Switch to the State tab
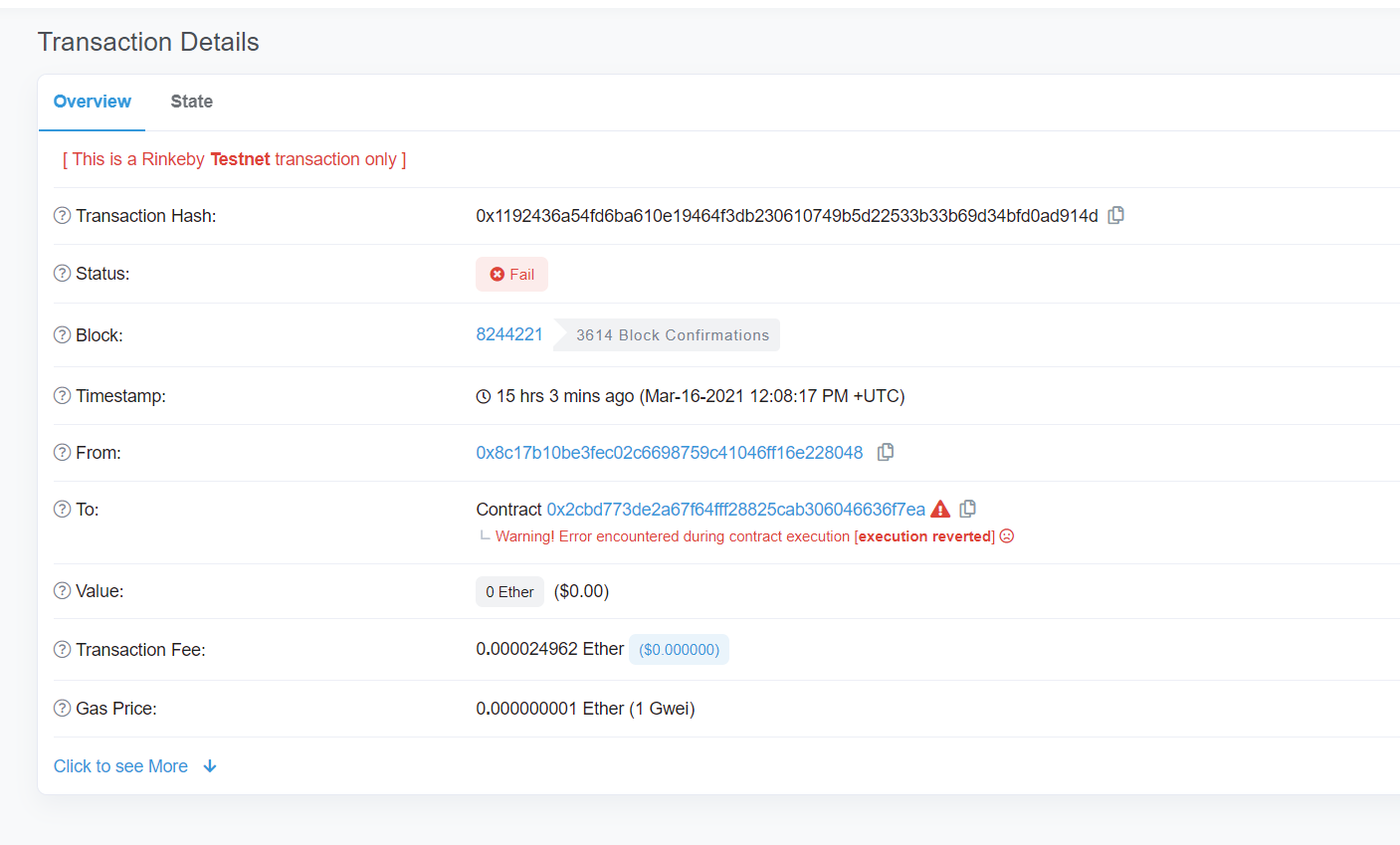Image resolution: width=1400 pixels, height=845 pixels. tap(191, 101)
